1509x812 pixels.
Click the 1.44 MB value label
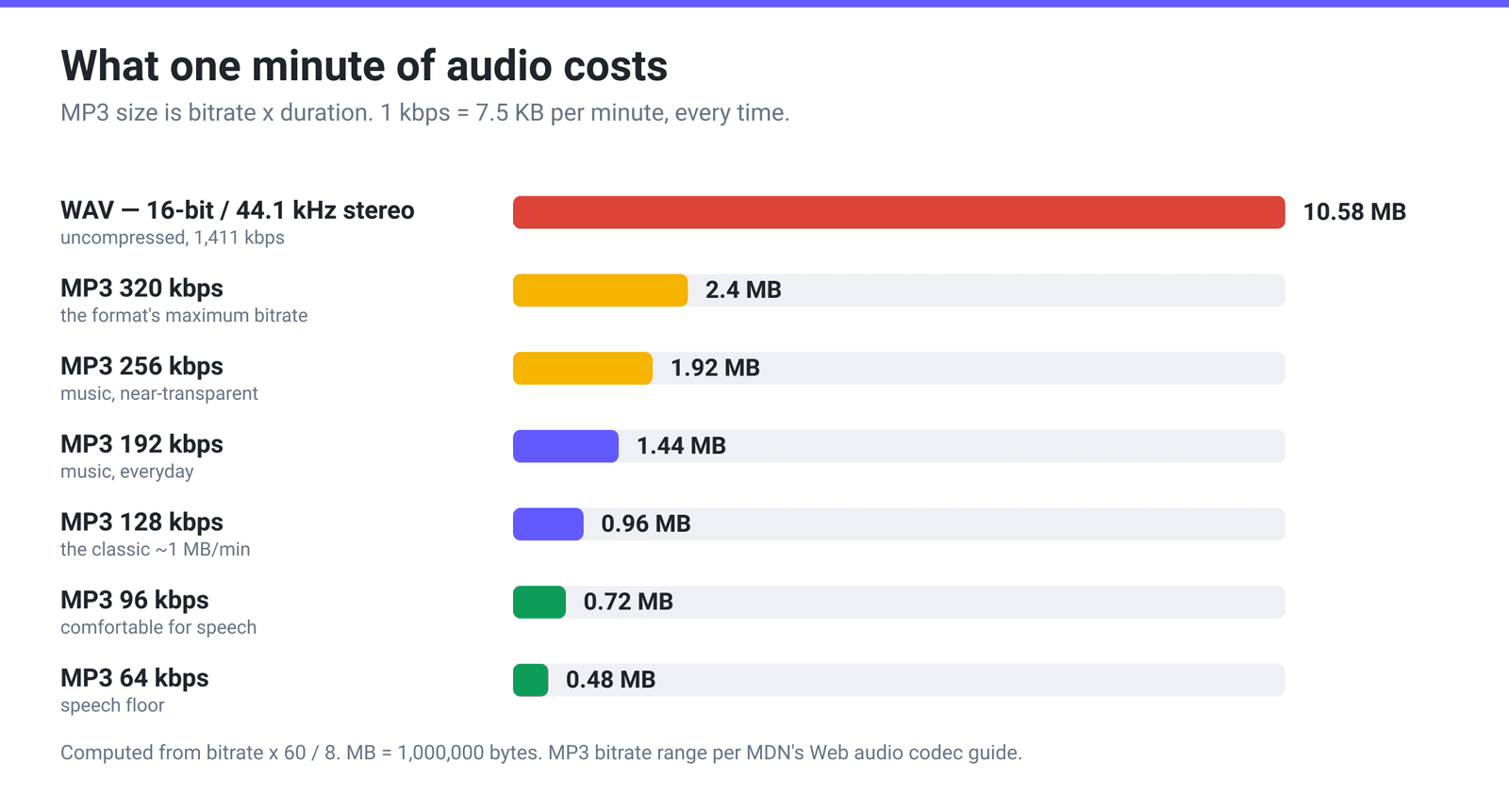(x=681, y=446)
